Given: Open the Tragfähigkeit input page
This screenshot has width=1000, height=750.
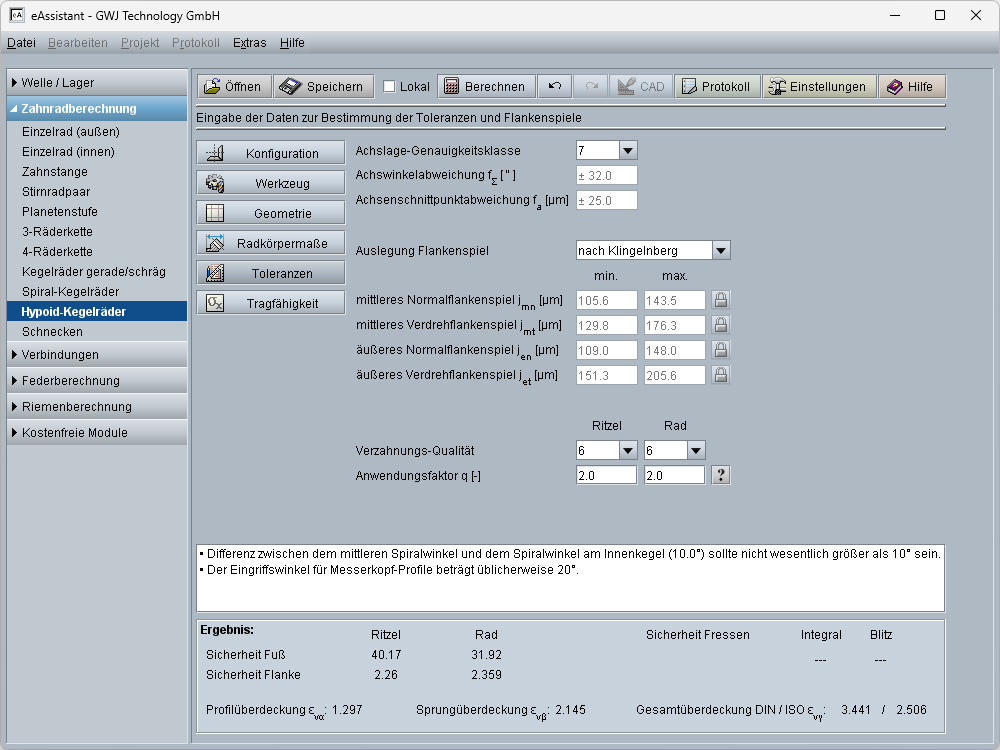Looking at the screenshot, I should coord(270,303).
